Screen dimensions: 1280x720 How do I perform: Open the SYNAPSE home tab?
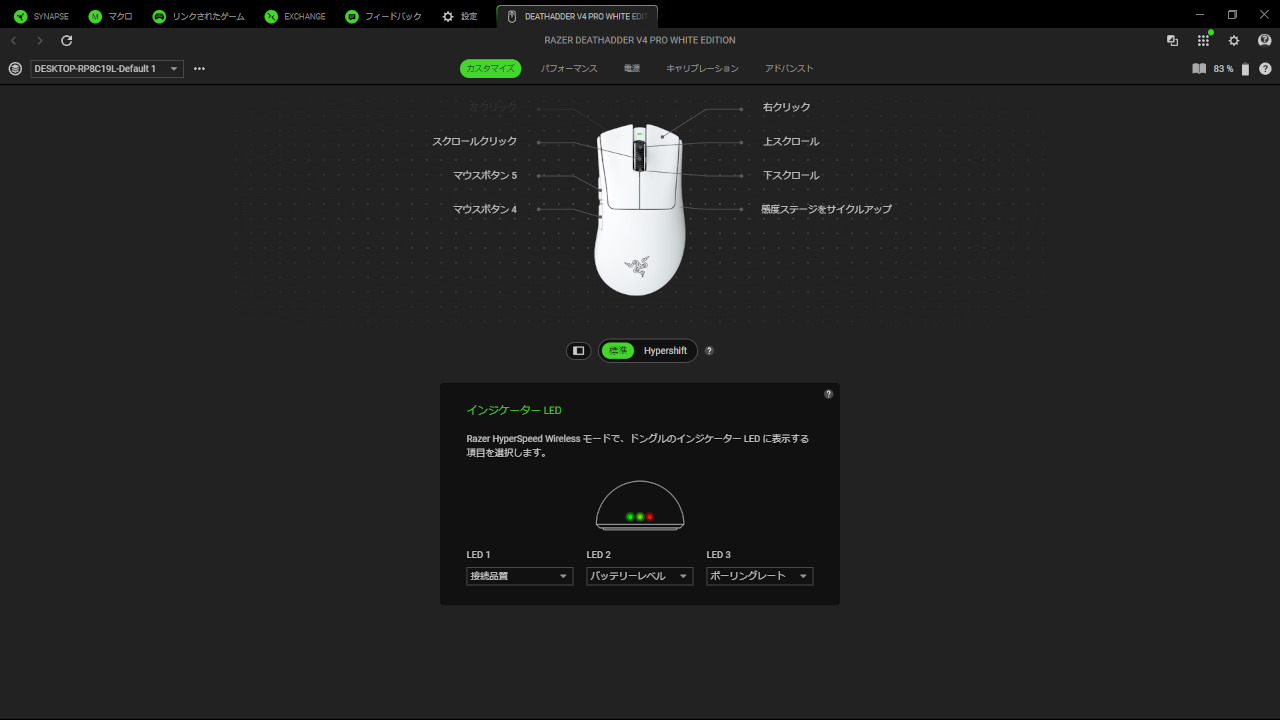point(41,16)
